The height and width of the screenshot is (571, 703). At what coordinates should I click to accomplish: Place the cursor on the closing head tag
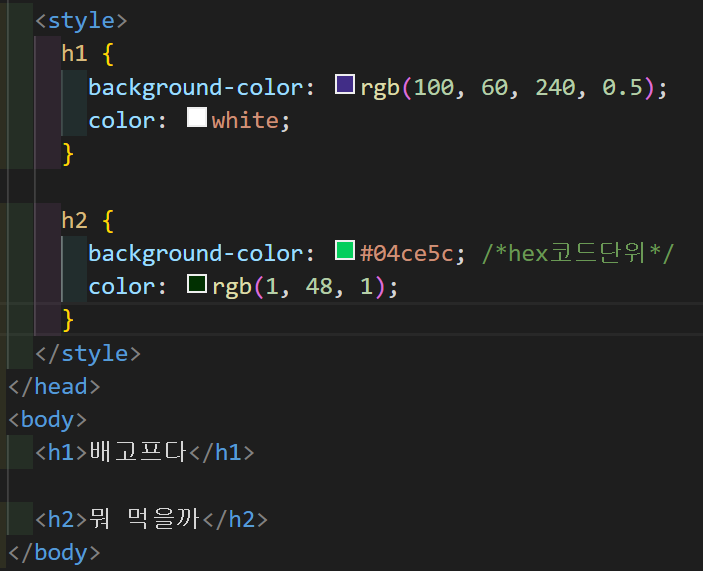click(x=54, y=387)
